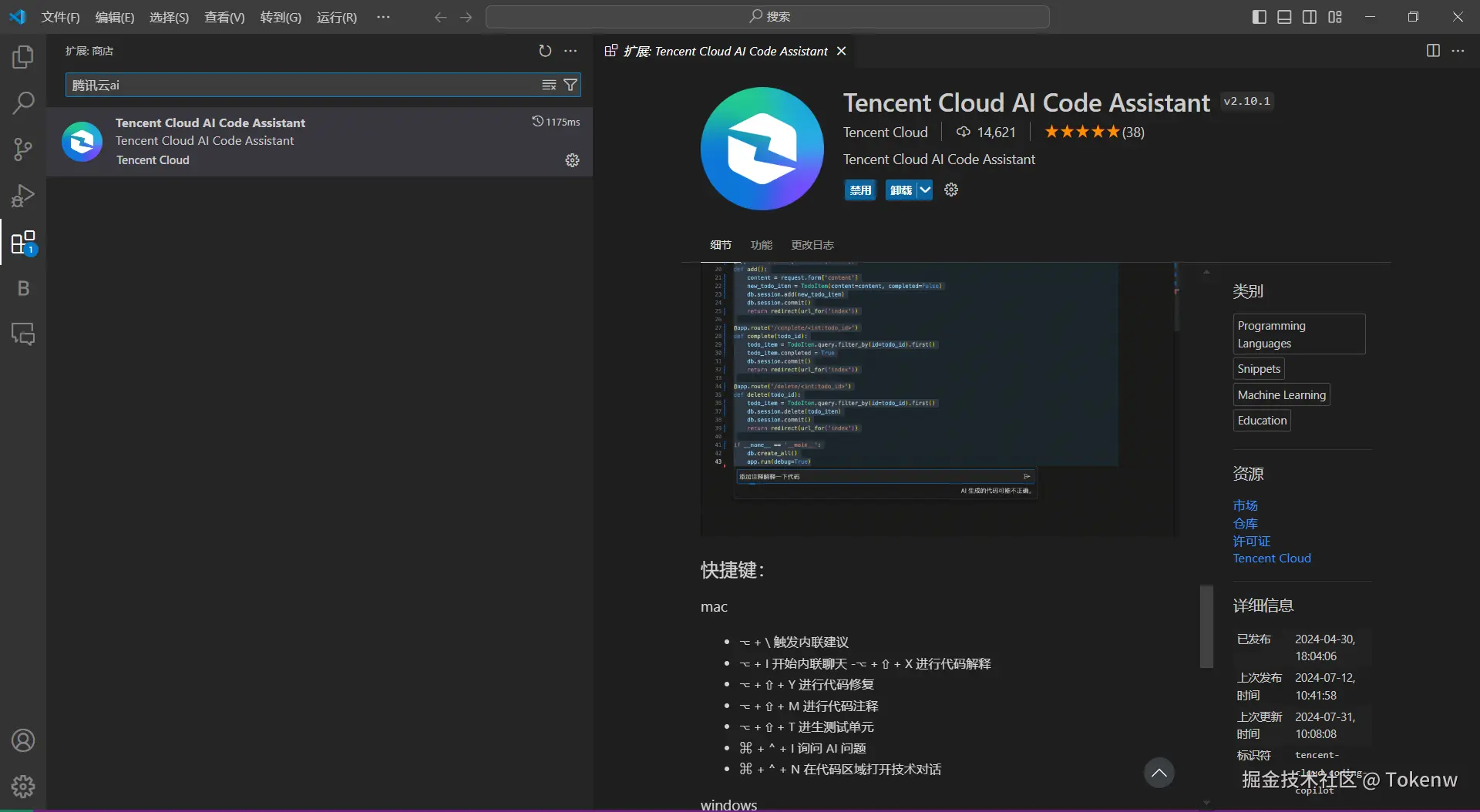Image resolution: width=1480 pixels, height=812 pixels.
Task: Open the 许可证 resource link
Action: [1251, 541]
